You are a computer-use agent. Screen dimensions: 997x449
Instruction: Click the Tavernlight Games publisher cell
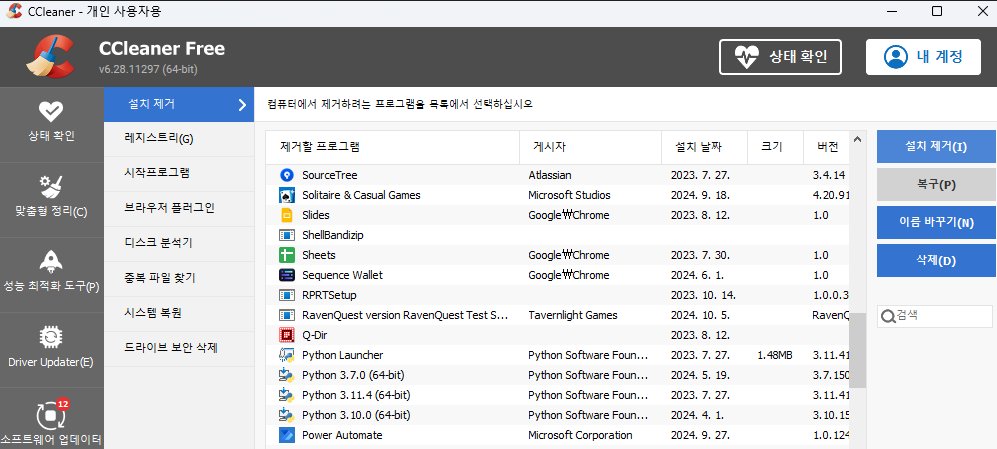[573, 315]
